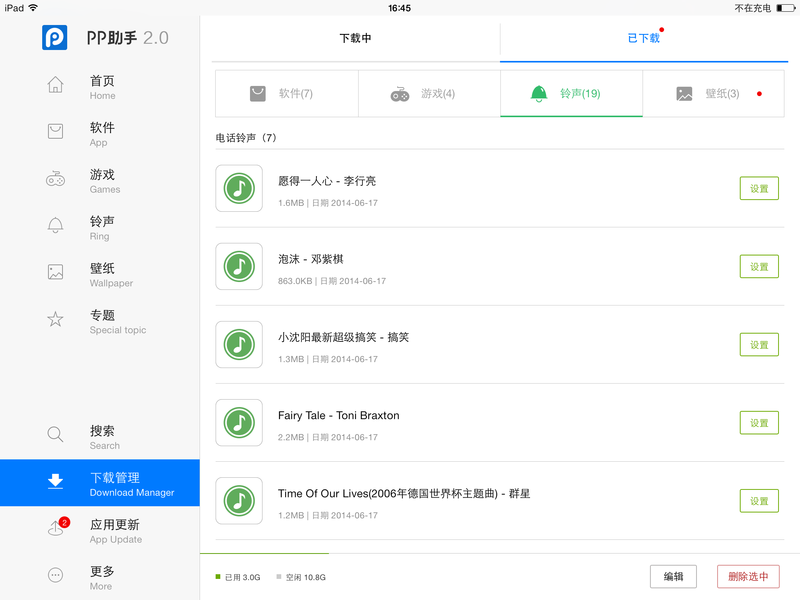
Task: Click the storage usage progress bar
Action: (500, 553)
